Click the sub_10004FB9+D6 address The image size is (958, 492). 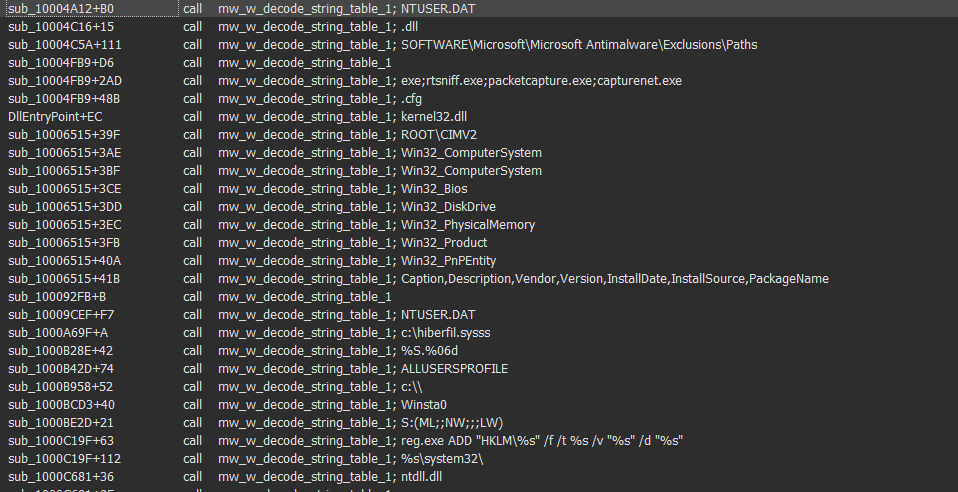click(60, 62)
